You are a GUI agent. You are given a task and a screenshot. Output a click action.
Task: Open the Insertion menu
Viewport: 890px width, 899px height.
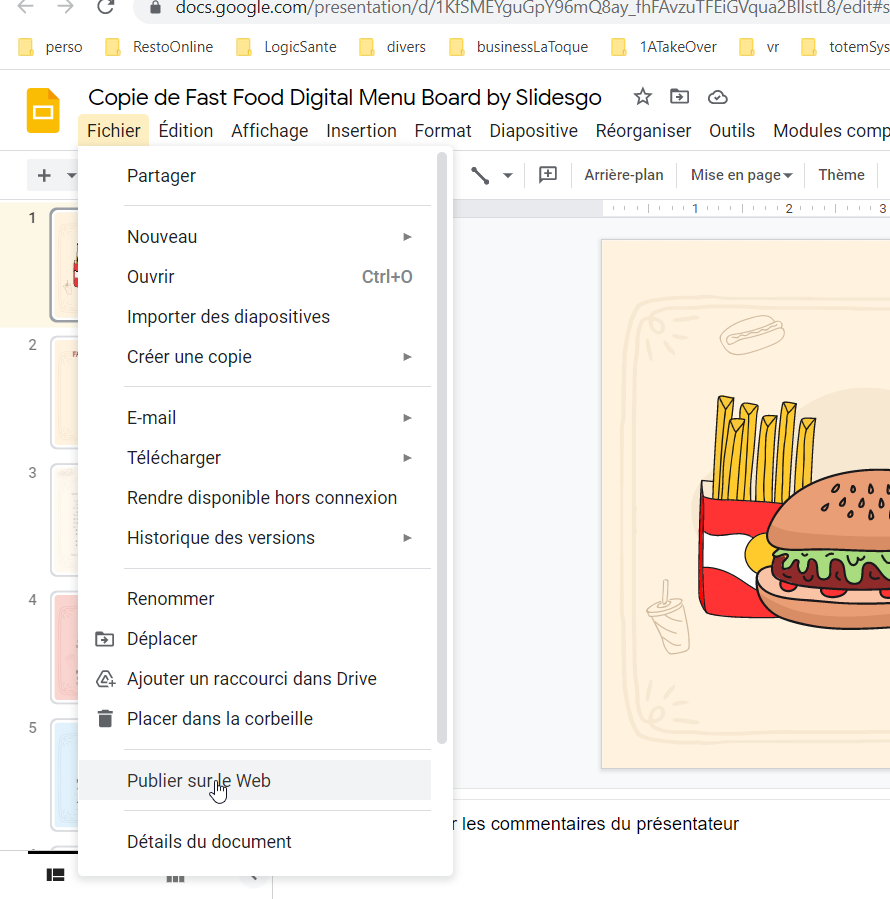tap(361, 131)
